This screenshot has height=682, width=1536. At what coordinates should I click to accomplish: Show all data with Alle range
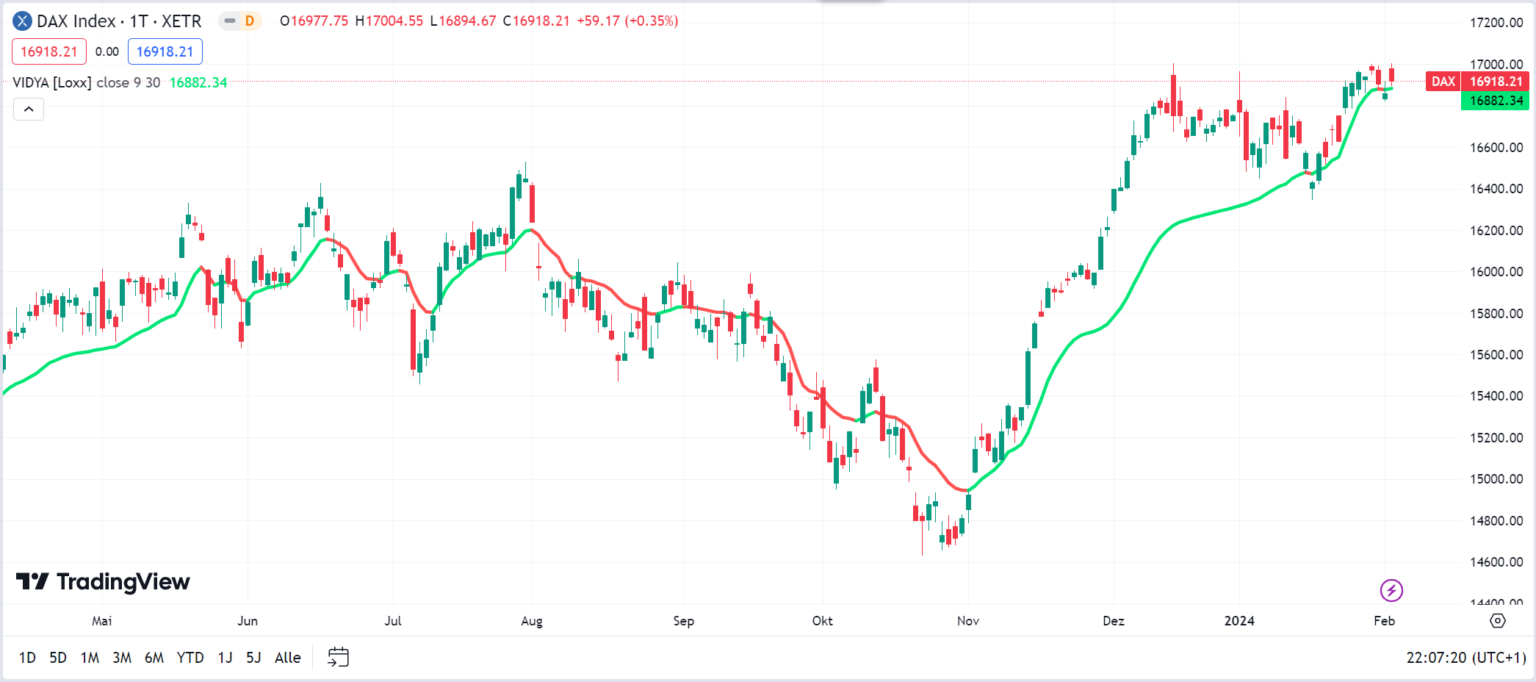click(x=288, y=657)
